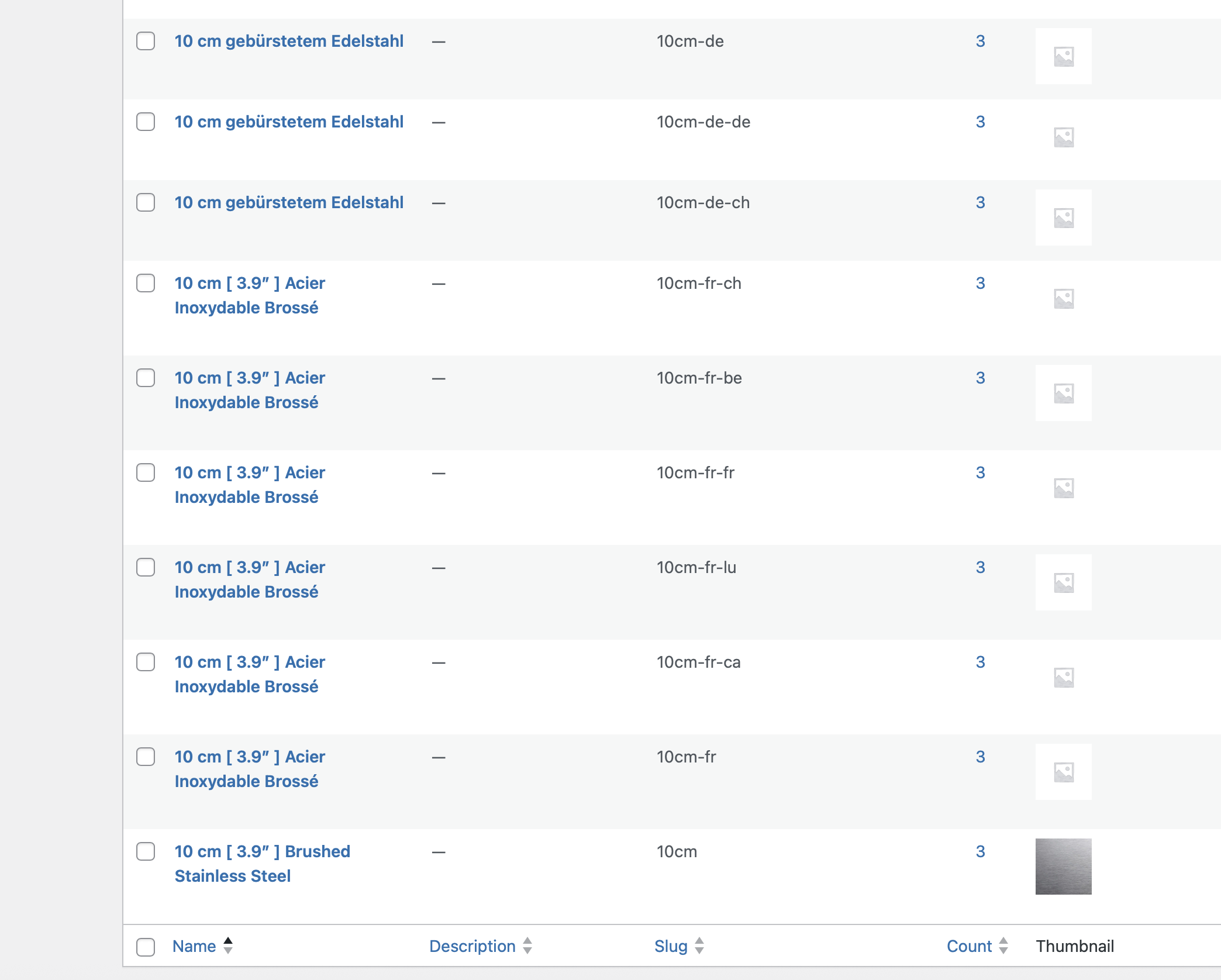Image resolution: width=1221 pixels, height=980 pixels.
Task: Toggle the select-all checkbox in table footer
Action: point(146,947)
